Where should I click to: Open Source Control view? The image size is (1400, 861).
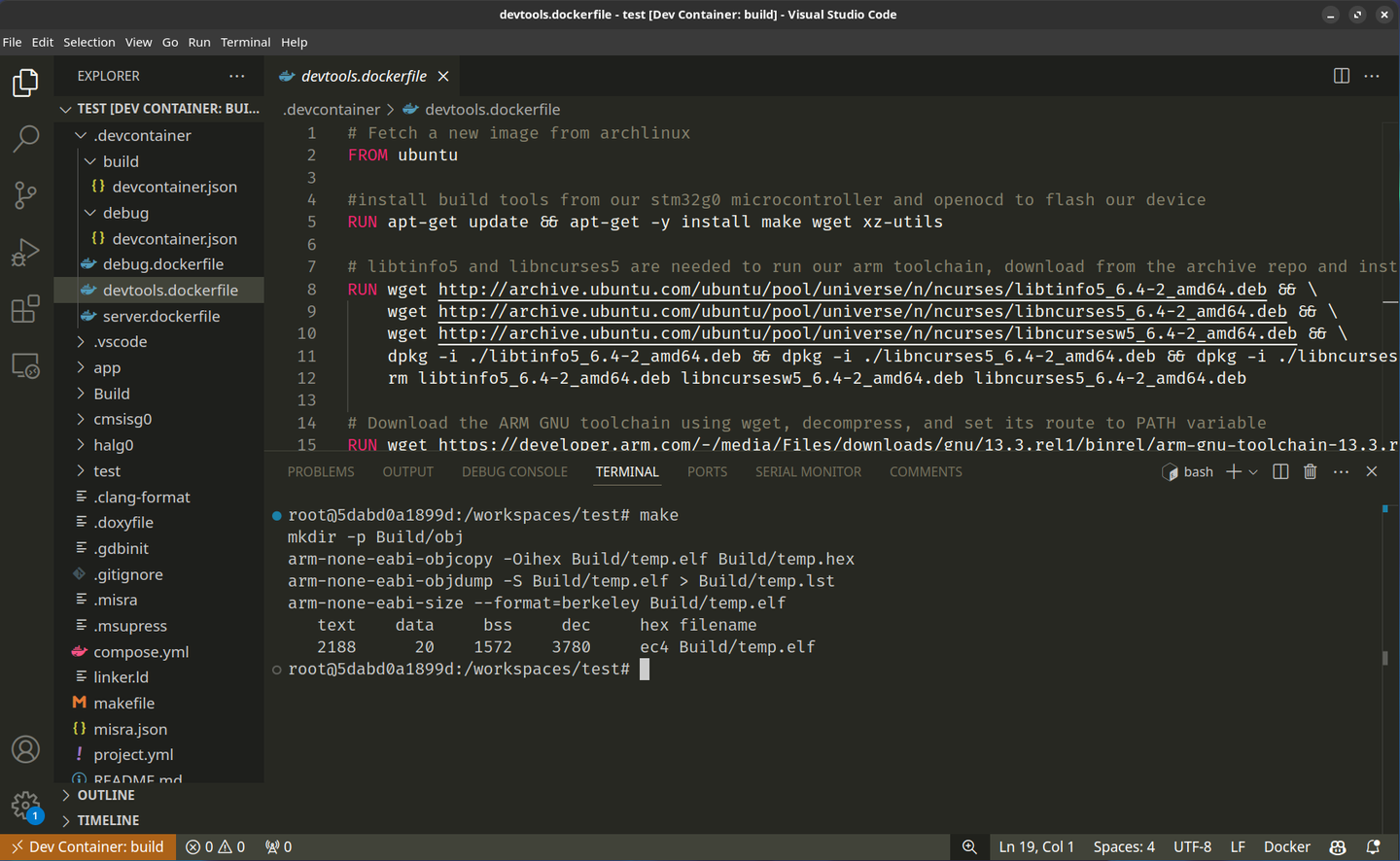26,195
